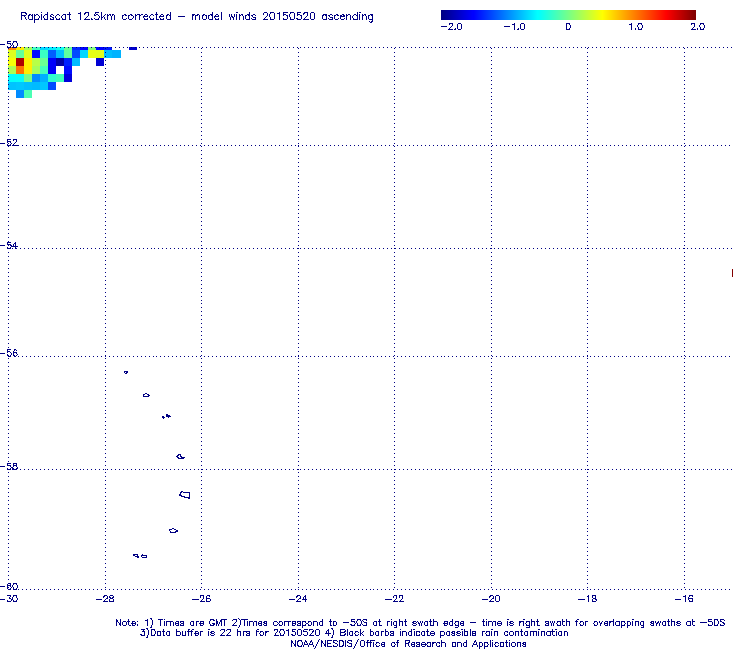Click the southernmost pair of island outlines
The height and width of the screenshot is (650, 740).
(140, 556)
